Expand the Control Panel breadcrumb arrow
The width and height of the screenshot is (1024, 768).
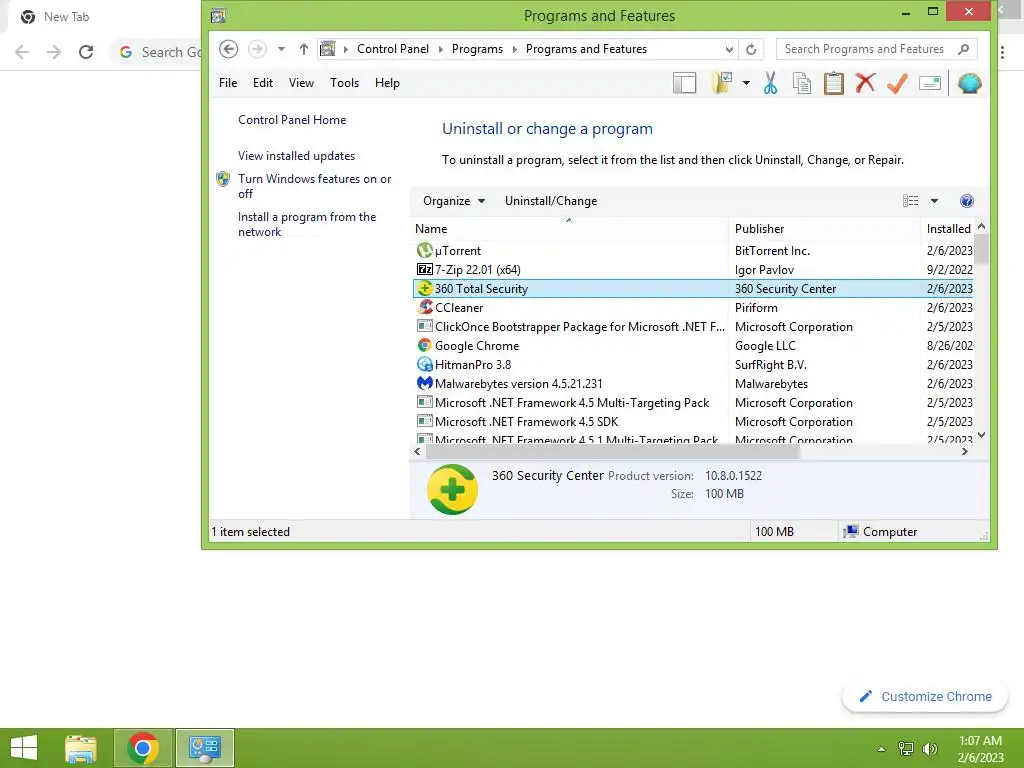pyautogui.click(x=440, y=49)
